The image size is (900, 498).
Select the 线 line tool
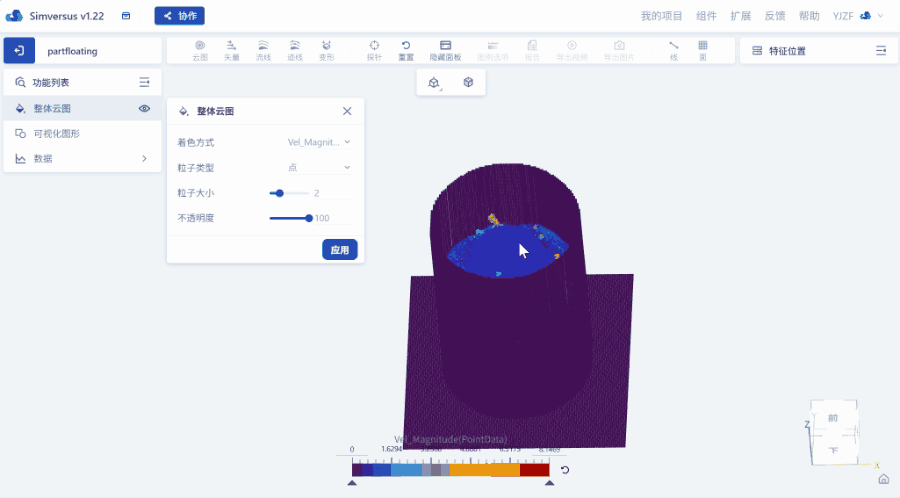point(674,50)
